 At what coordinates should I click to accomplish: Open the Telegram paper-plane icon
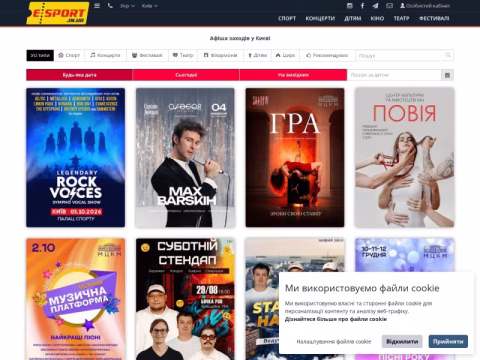tap(375, 6)
